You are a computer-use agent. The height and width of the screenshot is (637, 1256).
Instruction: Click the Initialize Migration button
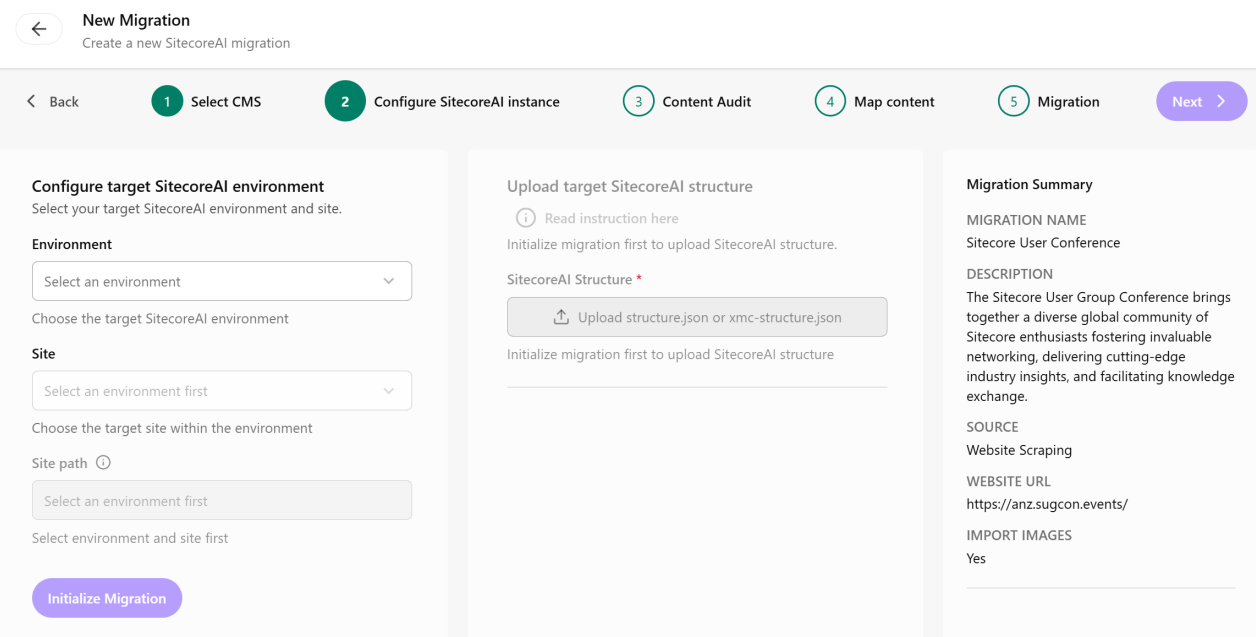pyautogui.click(x=107, y=598)
